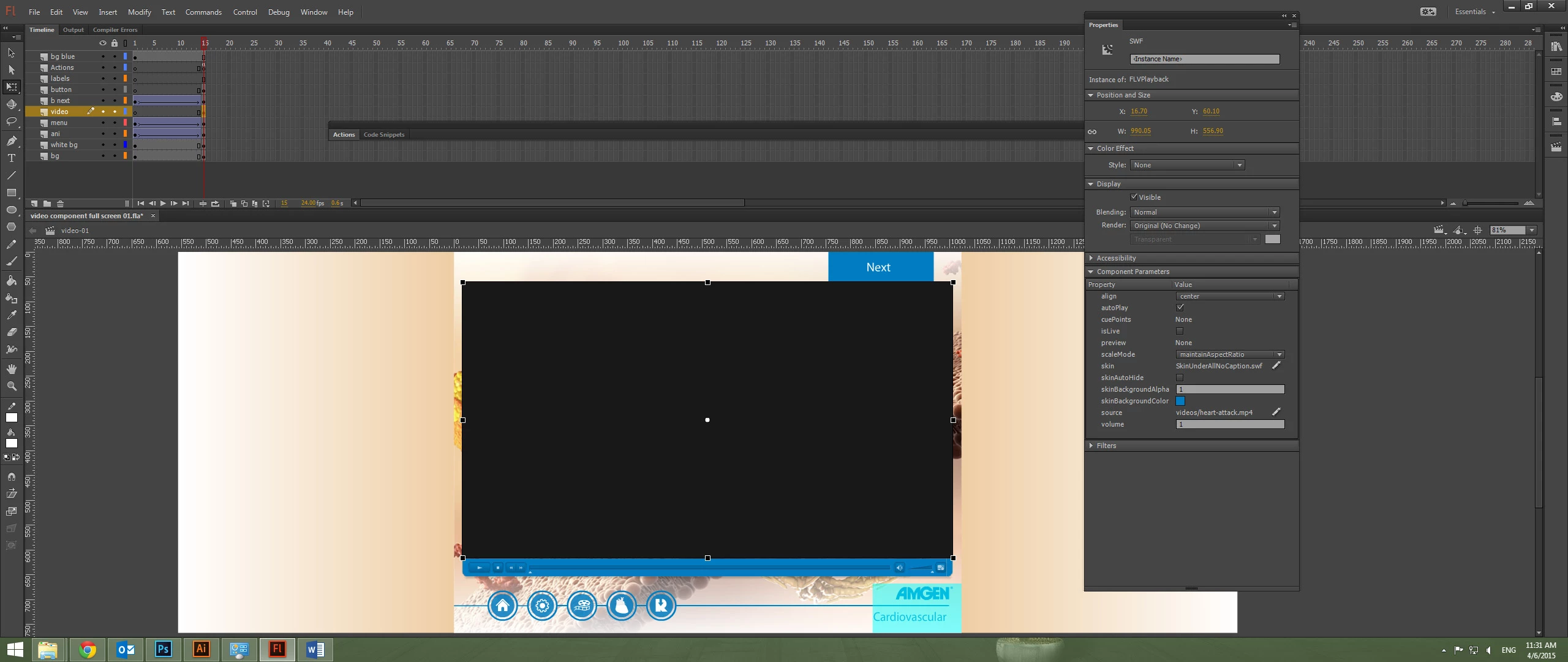Toggle the Visible checkbox in Display
Viewport: 1568px width, 662px height.
1134,197
